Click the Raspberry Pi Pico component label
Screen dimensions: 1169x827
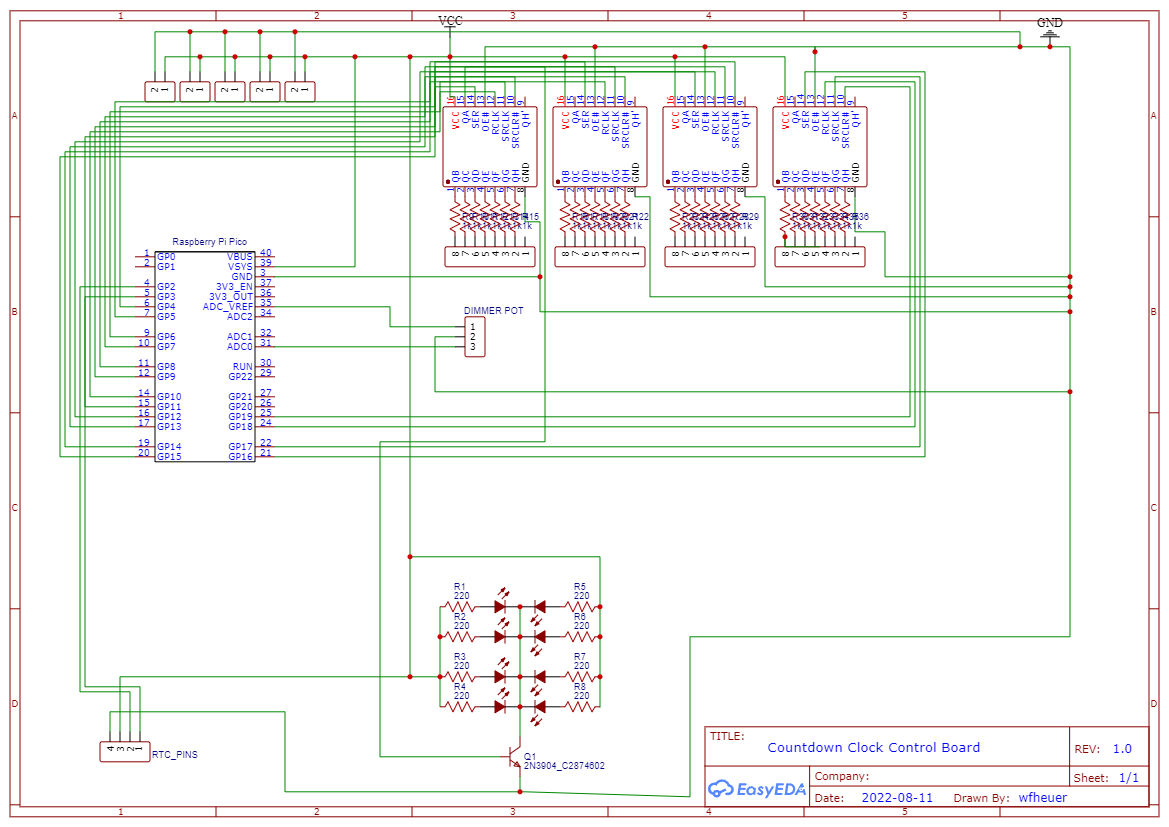point(209,242)
